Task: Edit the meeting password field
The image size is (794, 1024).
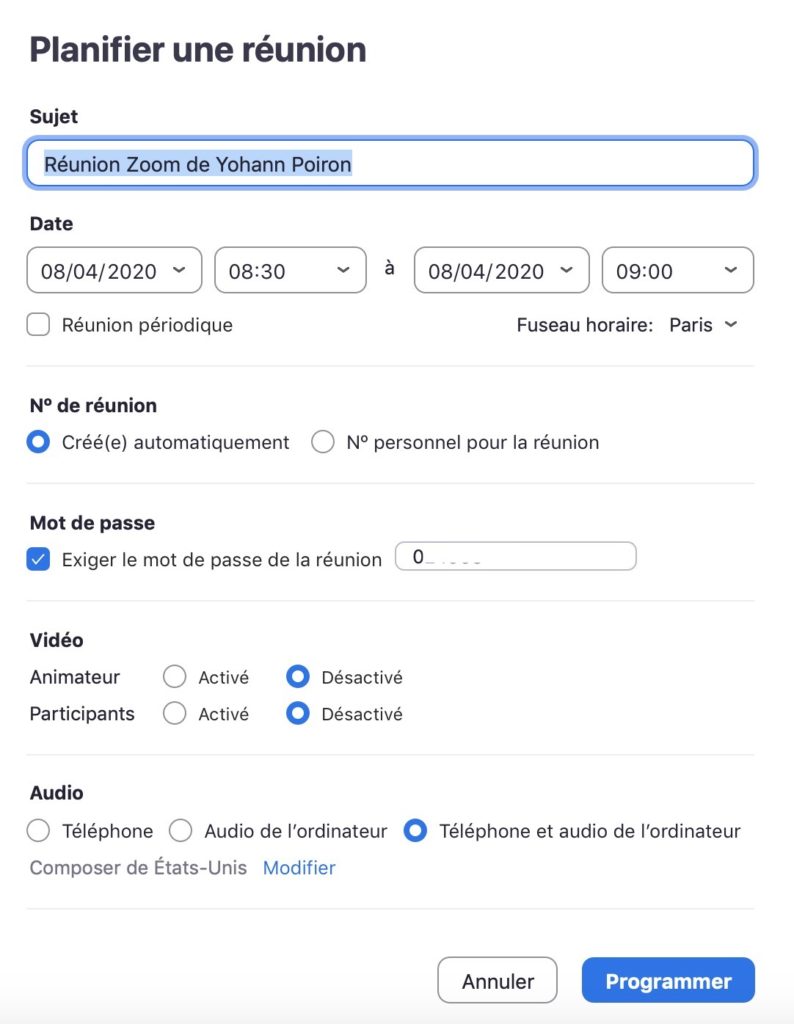Action: tap(515, 556)
